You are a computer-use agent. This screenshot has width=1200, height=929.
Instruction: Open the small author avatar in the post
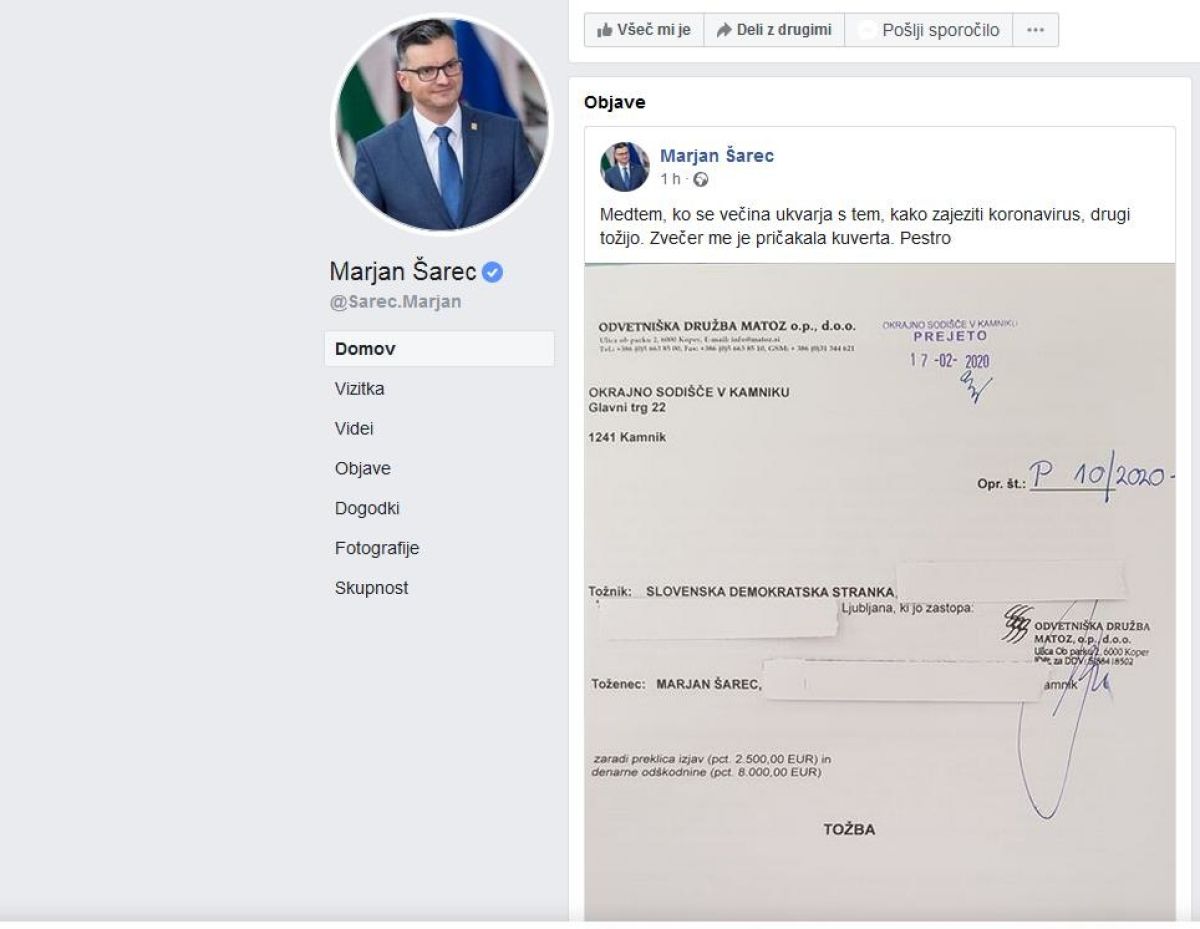625,167
